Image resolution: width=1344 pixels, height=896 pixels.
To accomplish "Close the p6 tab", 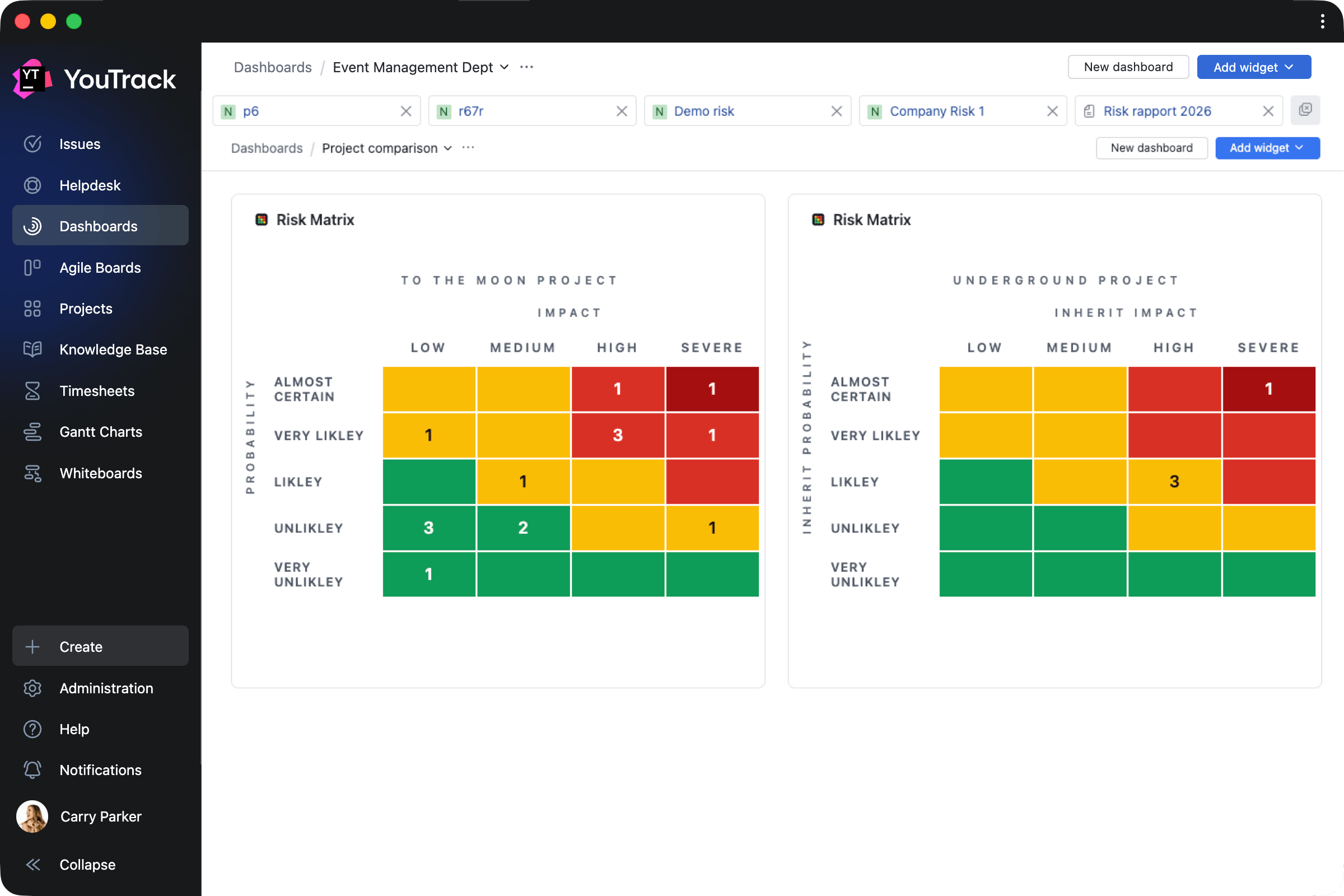I will pyautogui.click(x=405, y=111).
